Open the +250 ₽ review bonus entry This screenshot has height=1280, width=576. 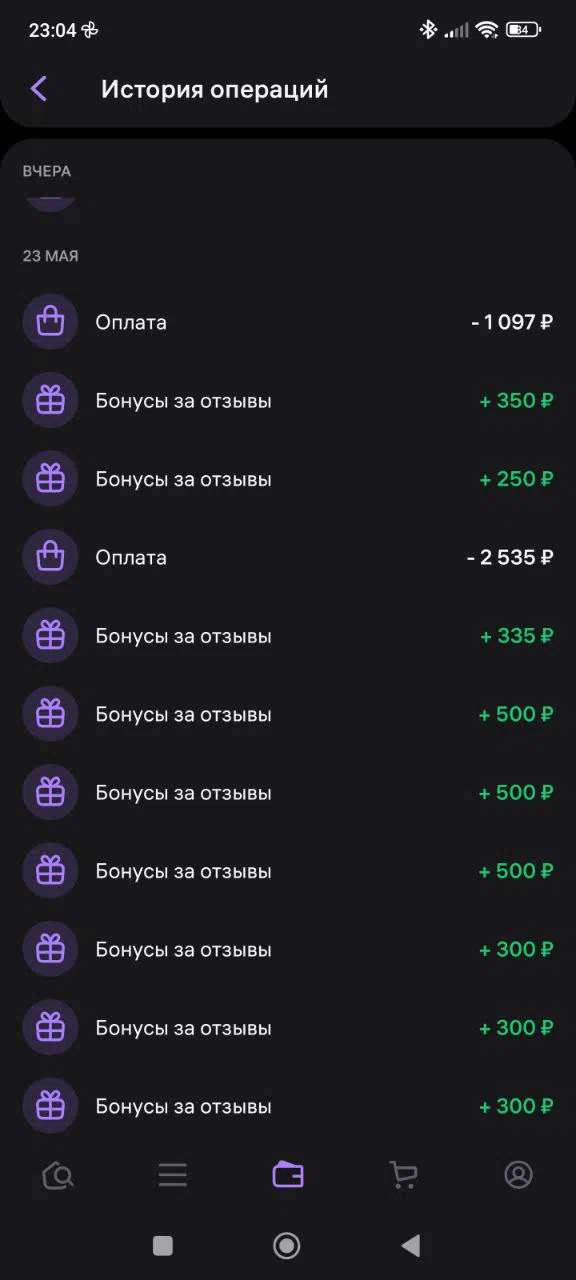tap(288, 479)
